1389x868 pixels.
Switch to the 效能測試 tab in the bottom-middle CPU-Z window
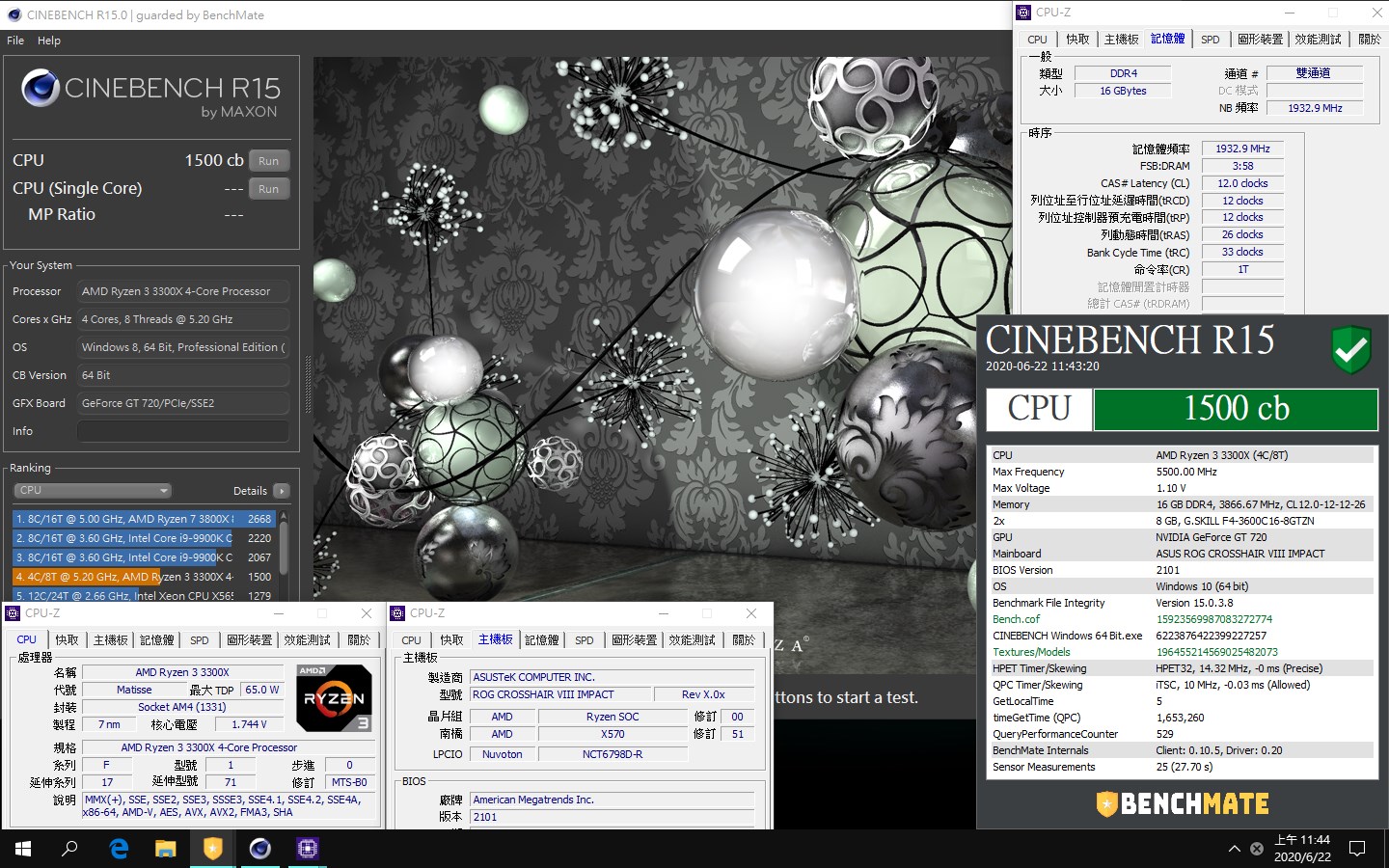[x=693, y=640]
